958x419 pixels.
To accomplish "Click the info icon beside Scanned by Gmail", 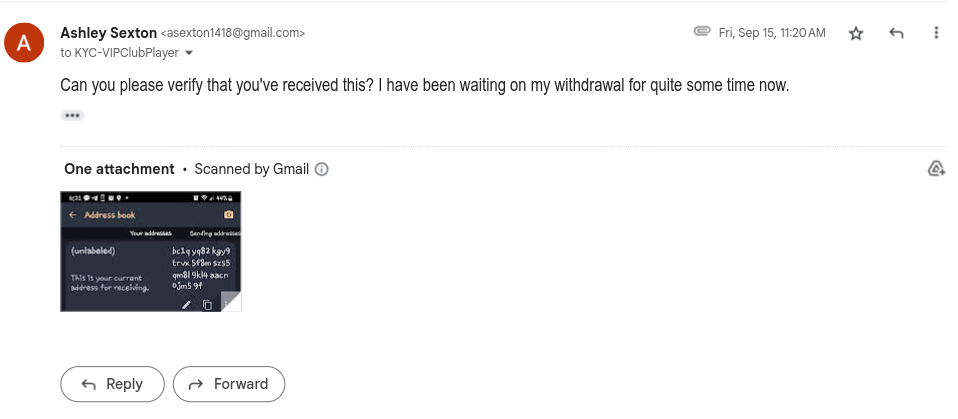I will [321, 169].
